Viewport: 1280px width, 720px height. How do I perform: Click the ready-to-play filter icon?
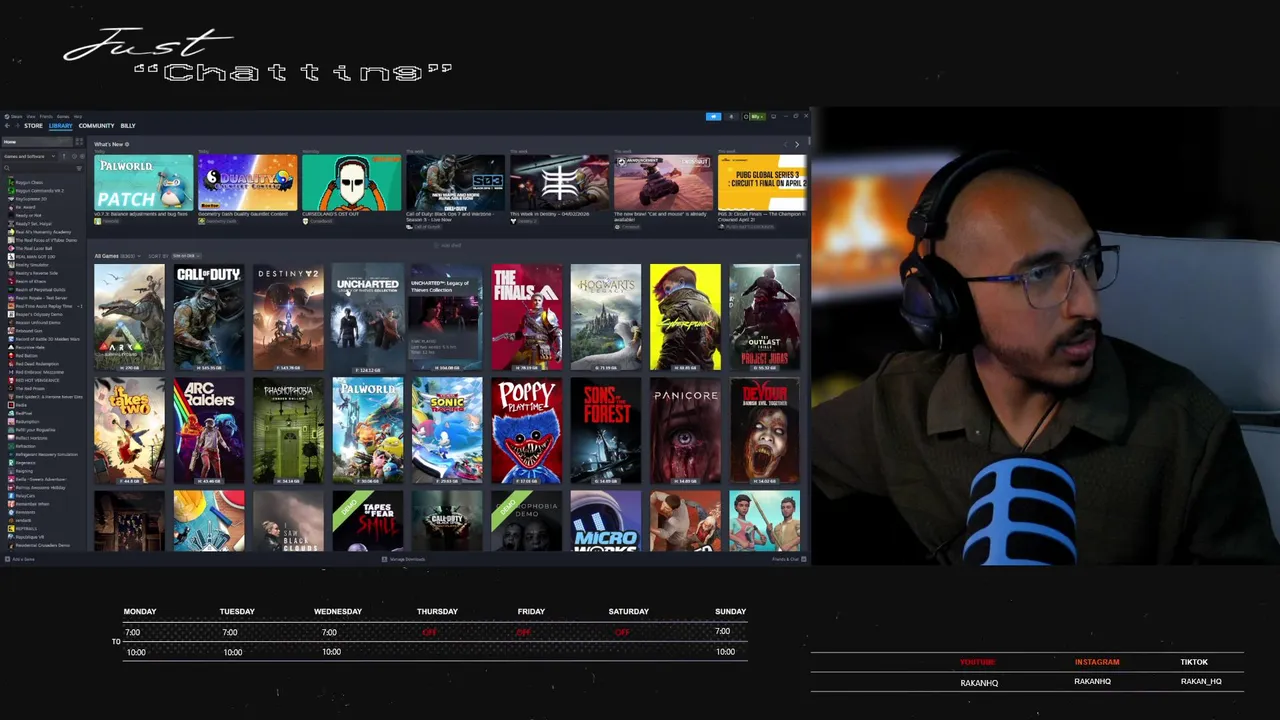tap(82, 156)
